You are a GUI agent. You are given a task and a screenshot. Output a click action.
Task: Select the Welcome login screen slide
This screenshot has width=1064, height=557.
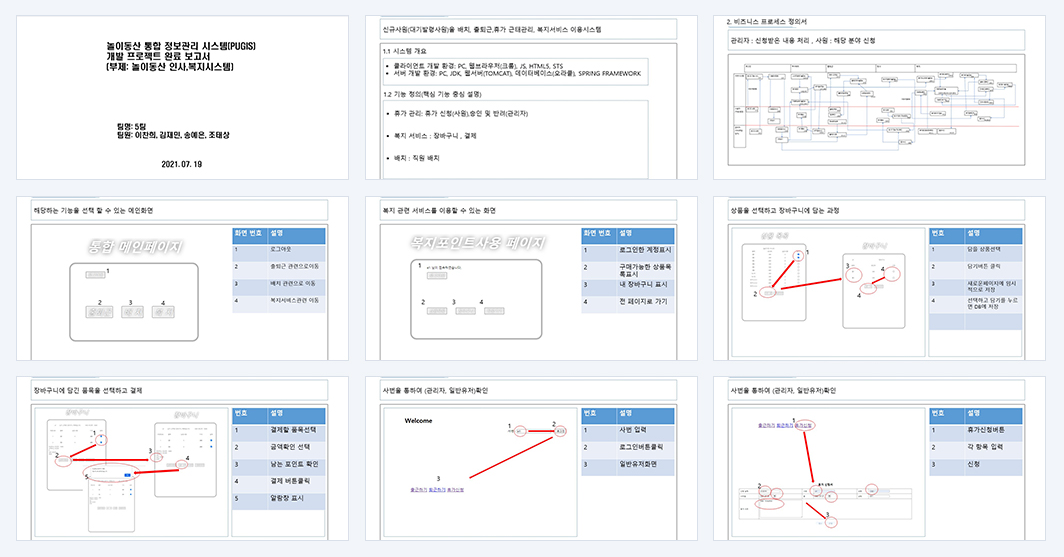click(531, 459)
